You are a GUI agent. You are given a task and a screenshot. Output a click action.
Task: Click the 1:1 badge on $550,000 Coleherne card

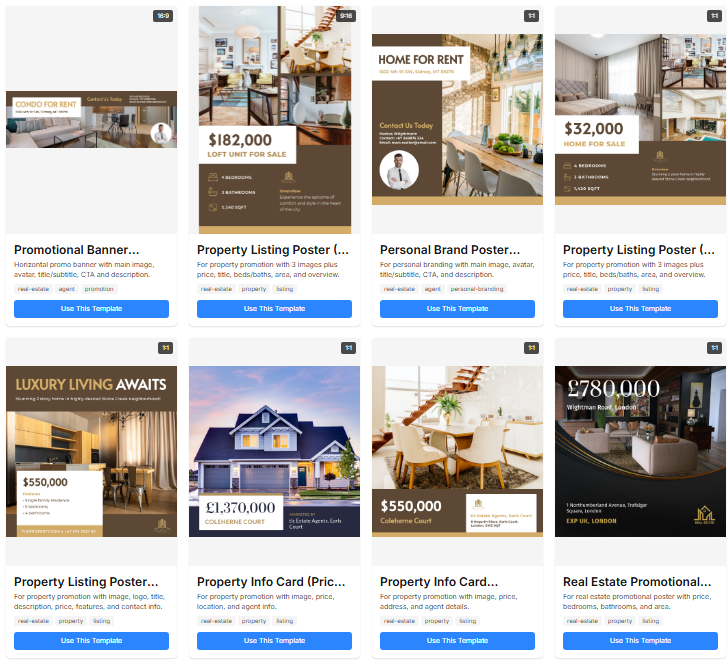point(532,348)
